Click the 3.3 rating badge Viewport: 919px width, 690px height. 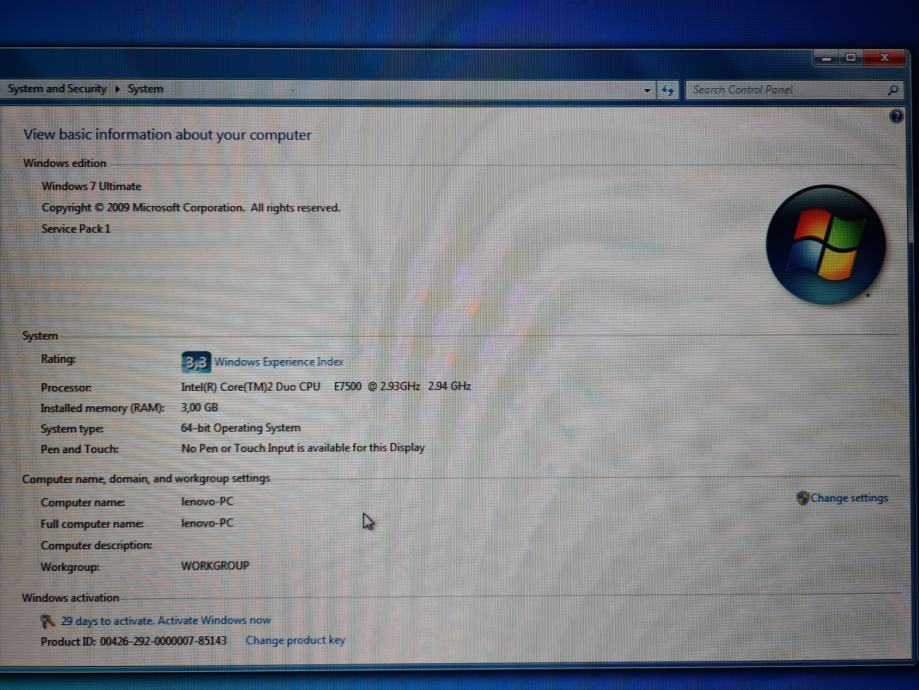click(196, 362)
